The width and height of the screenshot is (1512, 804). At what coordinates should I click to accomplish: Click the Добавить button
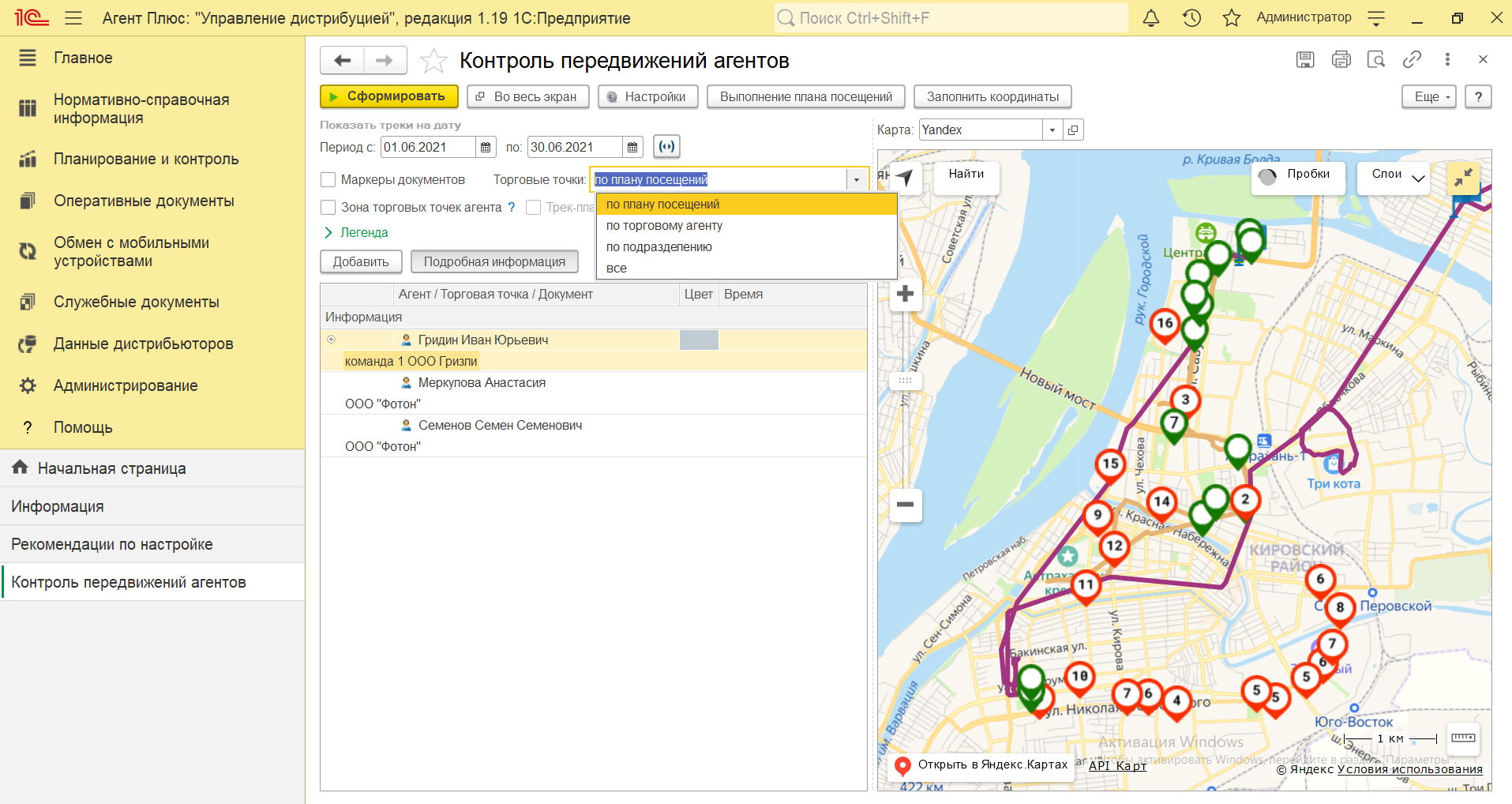pyautogui.click(x=361, y=261)
